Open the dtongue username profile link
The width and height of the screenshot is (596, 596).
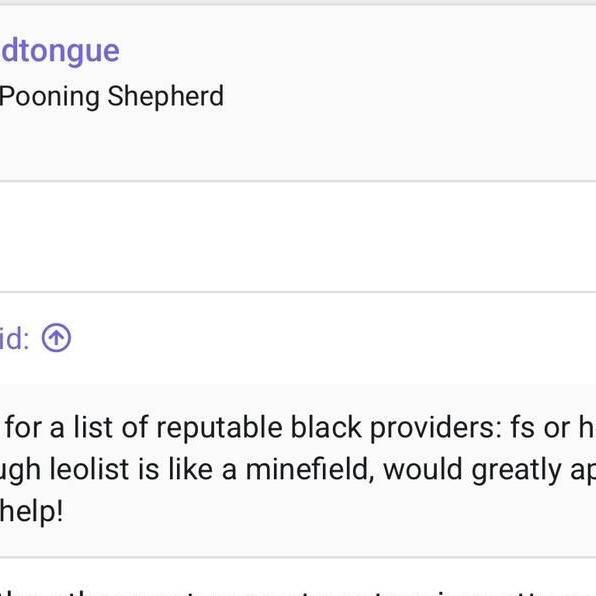coord(60,51)
